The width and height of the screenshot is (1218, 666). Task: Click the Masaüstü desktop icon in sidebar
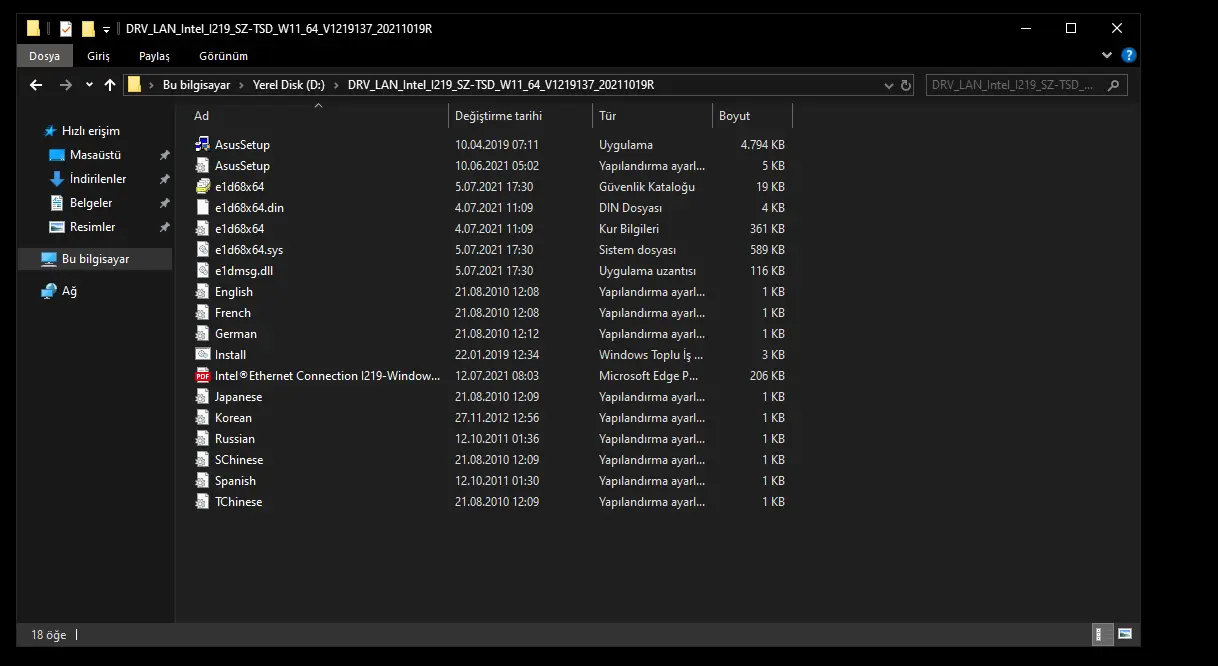pyautogui.click(x=57, y=155)
